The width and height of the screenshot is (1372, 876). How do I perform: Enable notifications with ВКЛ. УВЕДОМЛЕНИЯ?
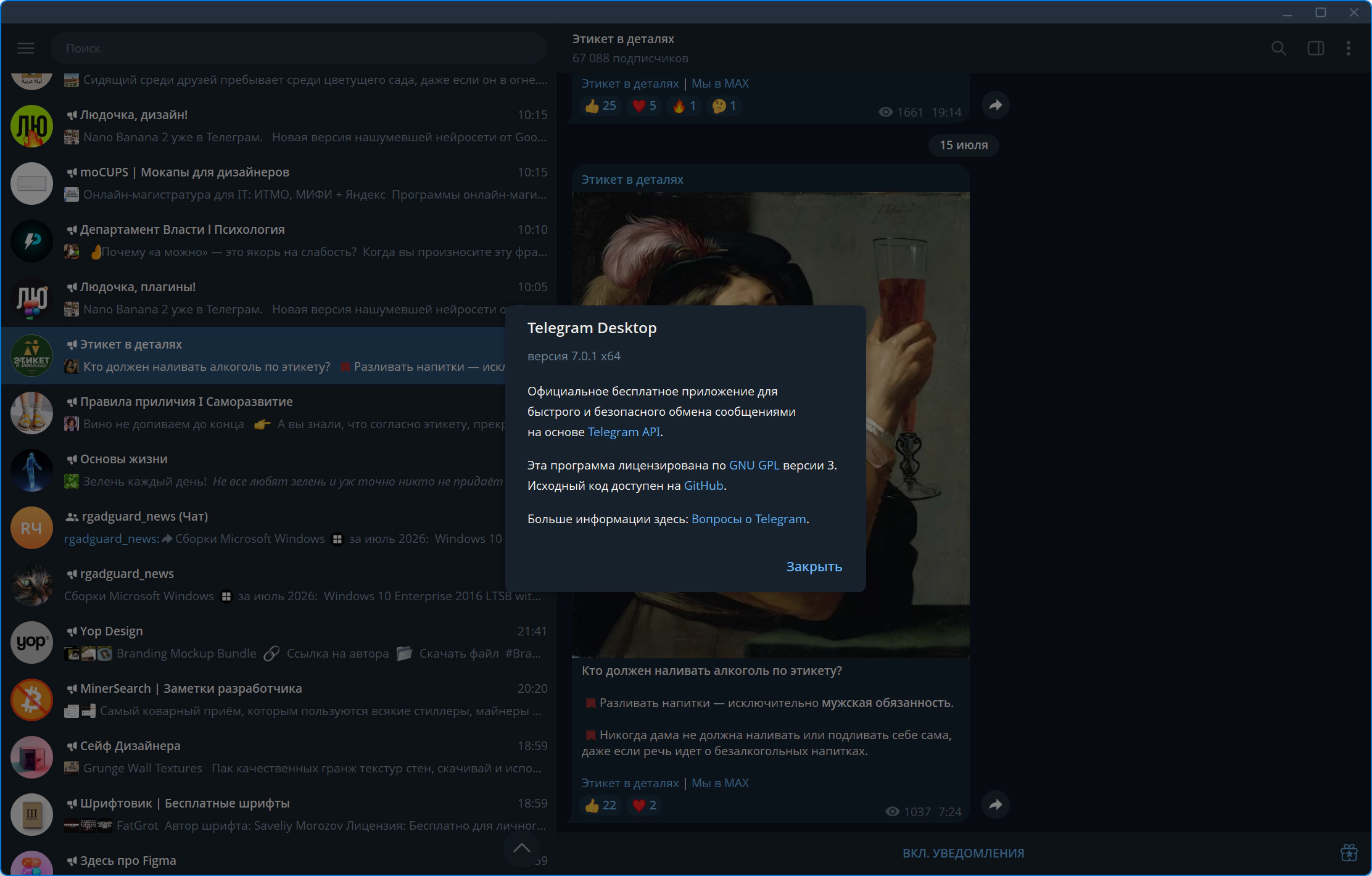click(963, 853)
